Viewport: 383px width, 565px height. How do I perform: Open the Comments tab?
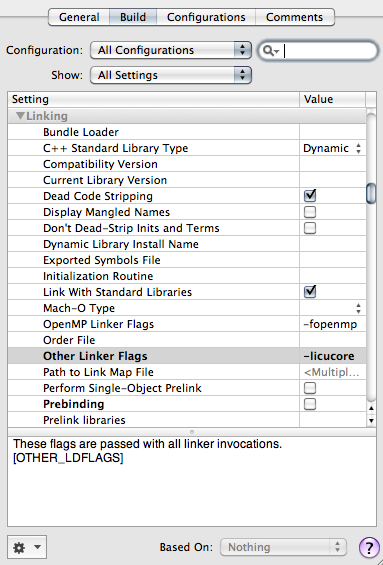click(x=295, y=17)
